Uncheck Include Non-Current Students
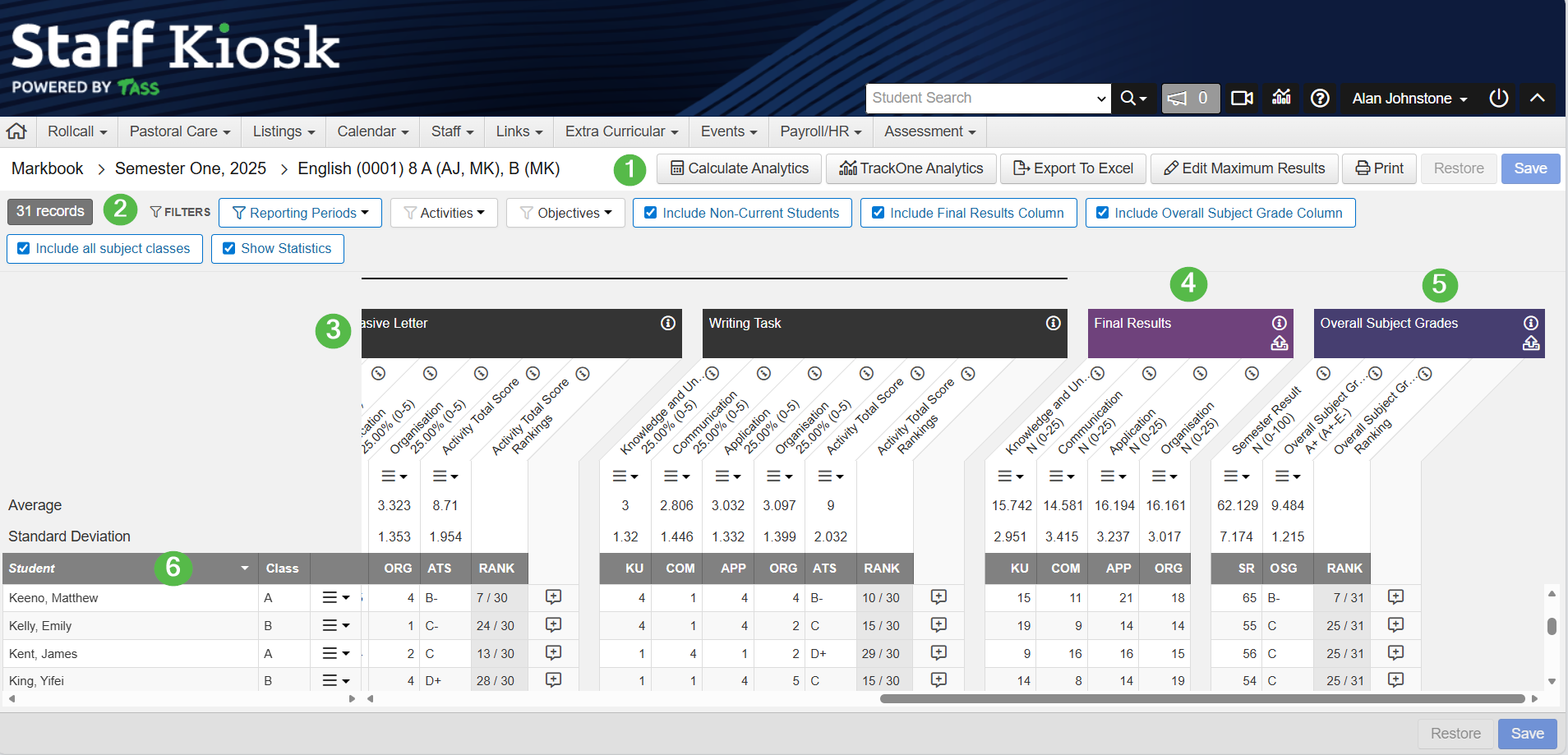This screenshot has height=755, width=1568. [x=651, y=213]
